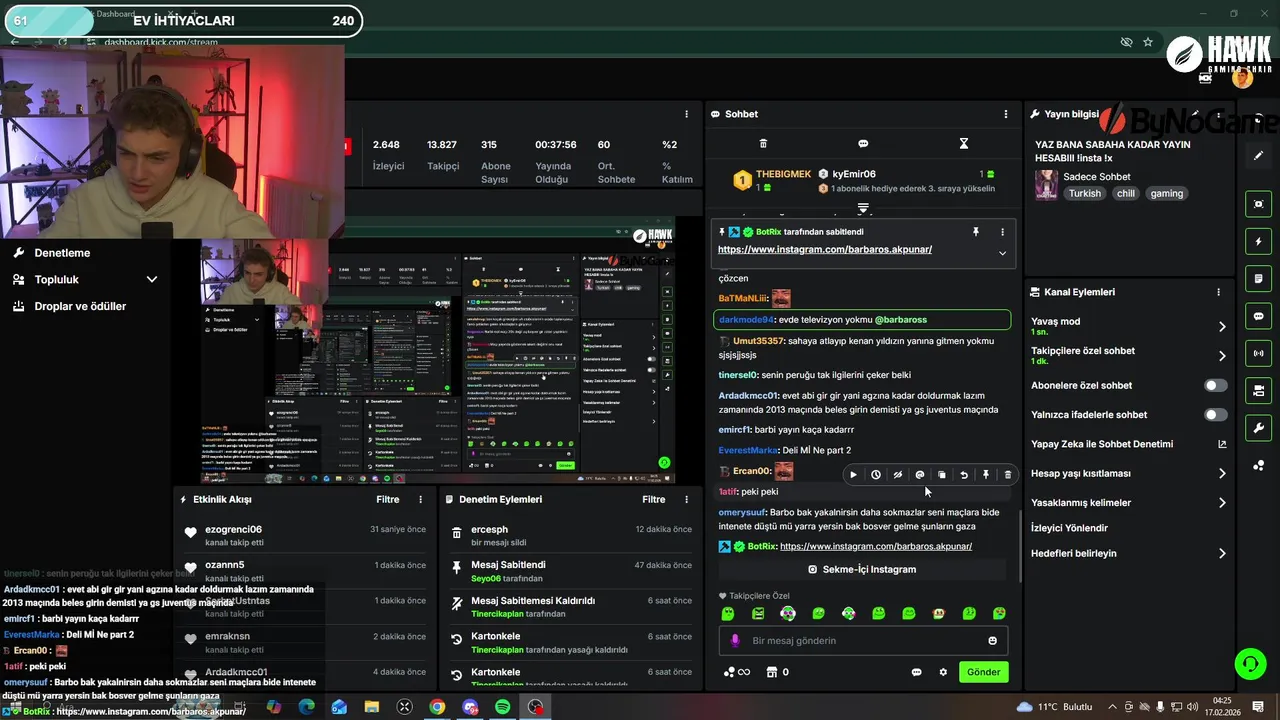Click the broadcast signal icon in right sidebar
Viewport: 1280px width, 720px height.
(x=1259, y=353)
